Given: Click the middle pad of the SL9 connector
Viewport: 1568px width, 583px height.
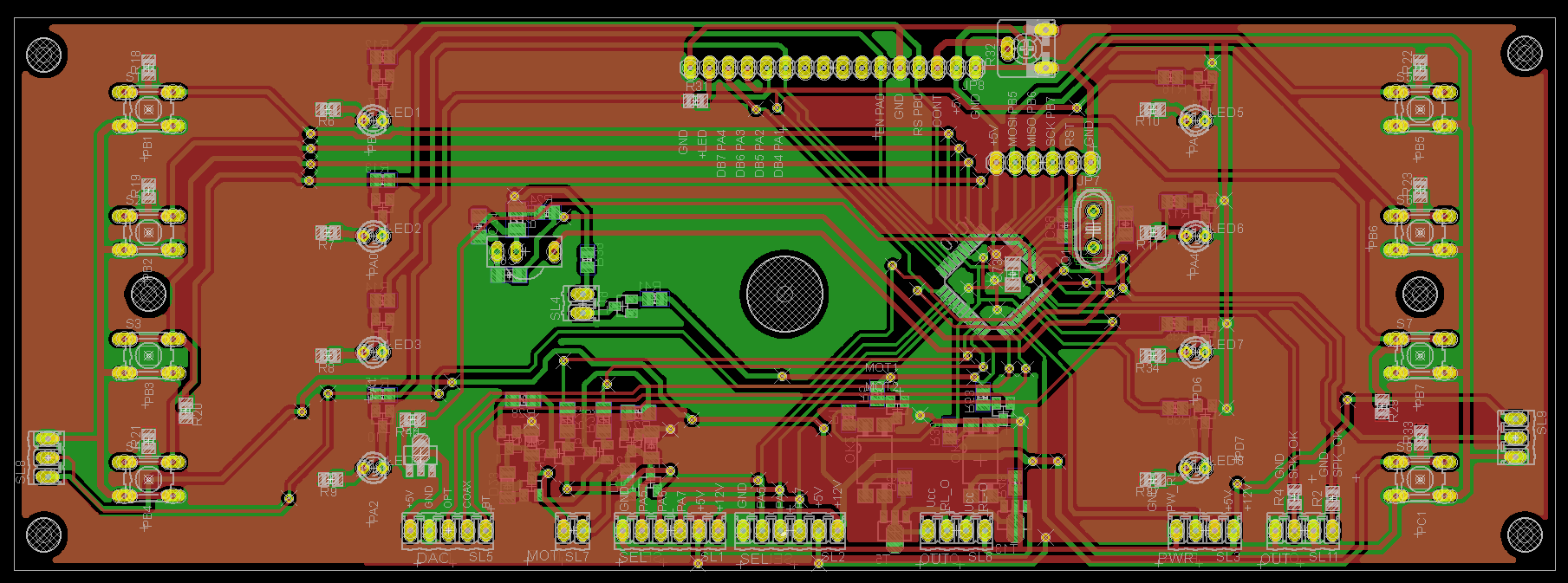Looking at the screenshot, I should tap(1515, 437).
